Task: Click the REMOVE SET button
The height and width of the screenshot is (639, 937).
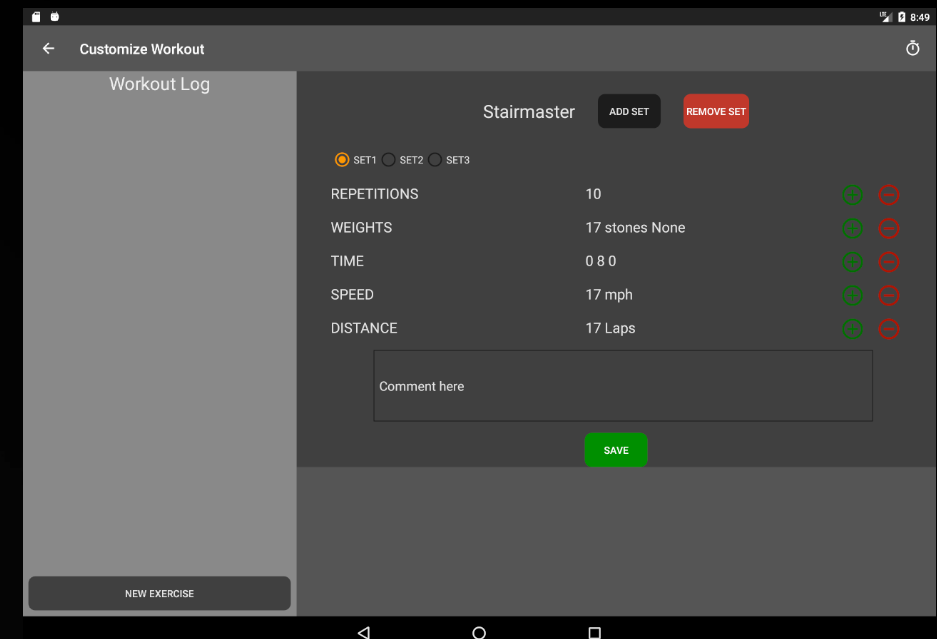Action: click(x=716, y=111)
